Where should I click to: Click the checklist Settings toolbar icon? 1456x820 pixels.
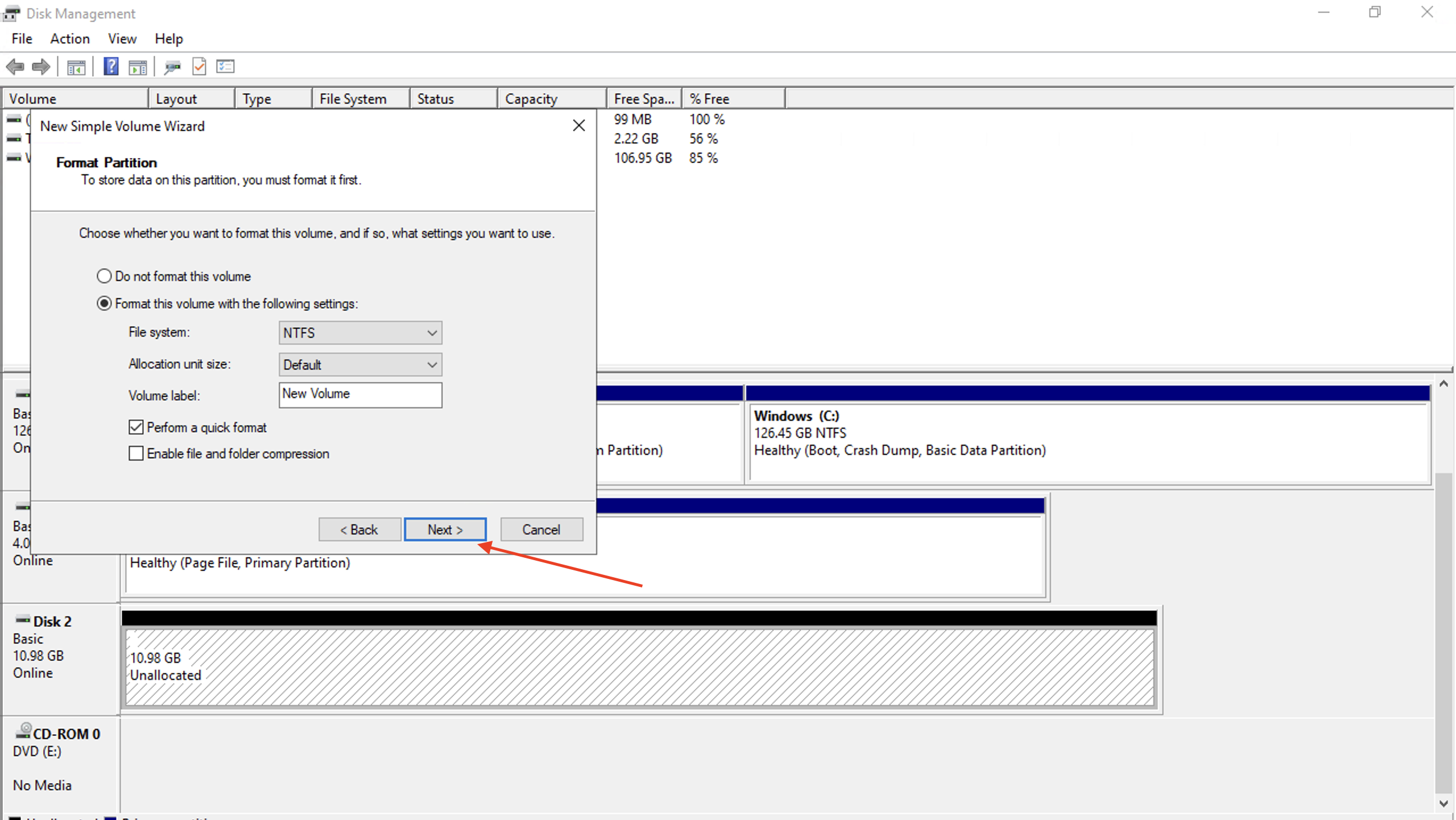point(225,67)
